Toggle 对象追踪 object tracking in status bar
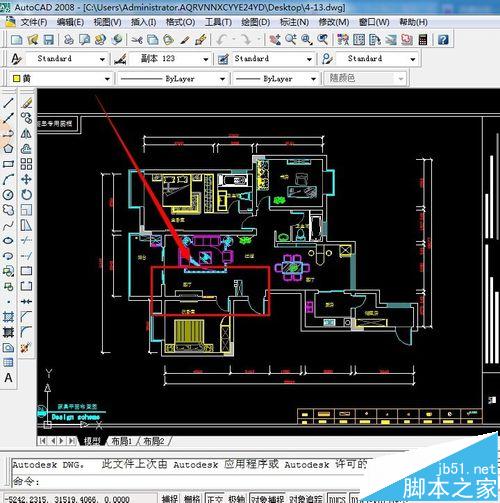This screenshot has height=503, width=500. pyautogui.click(x=306, y=499)
